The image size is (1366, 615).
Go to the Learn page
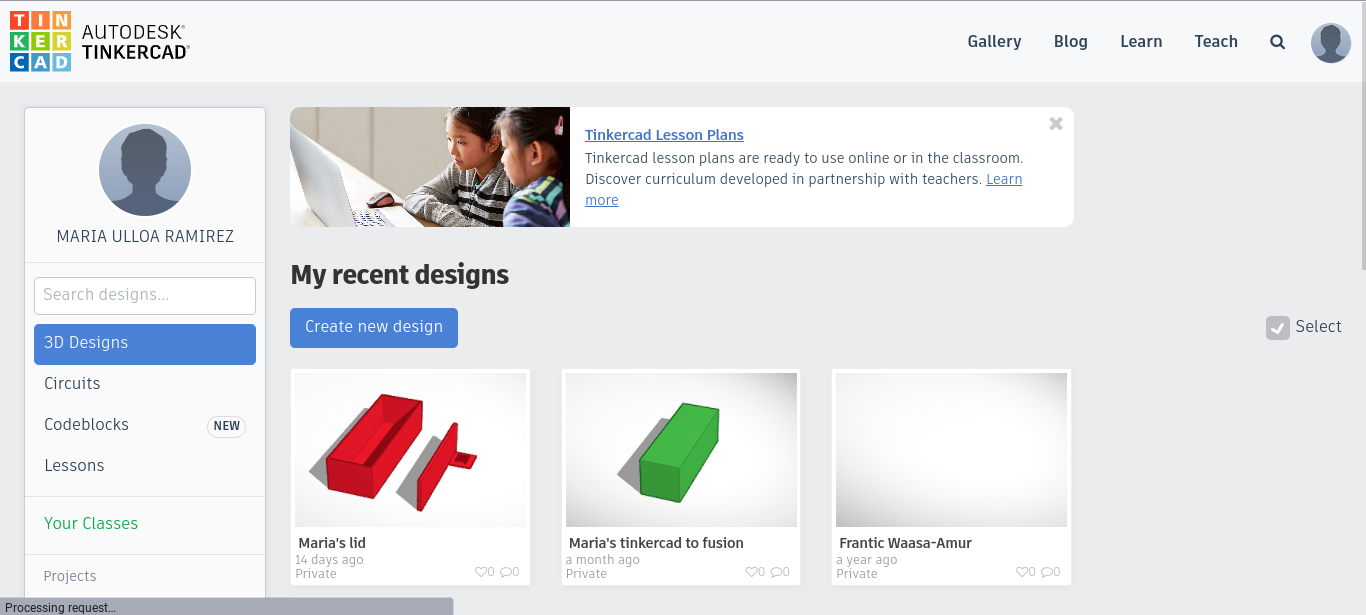[x=1141, y=42]
